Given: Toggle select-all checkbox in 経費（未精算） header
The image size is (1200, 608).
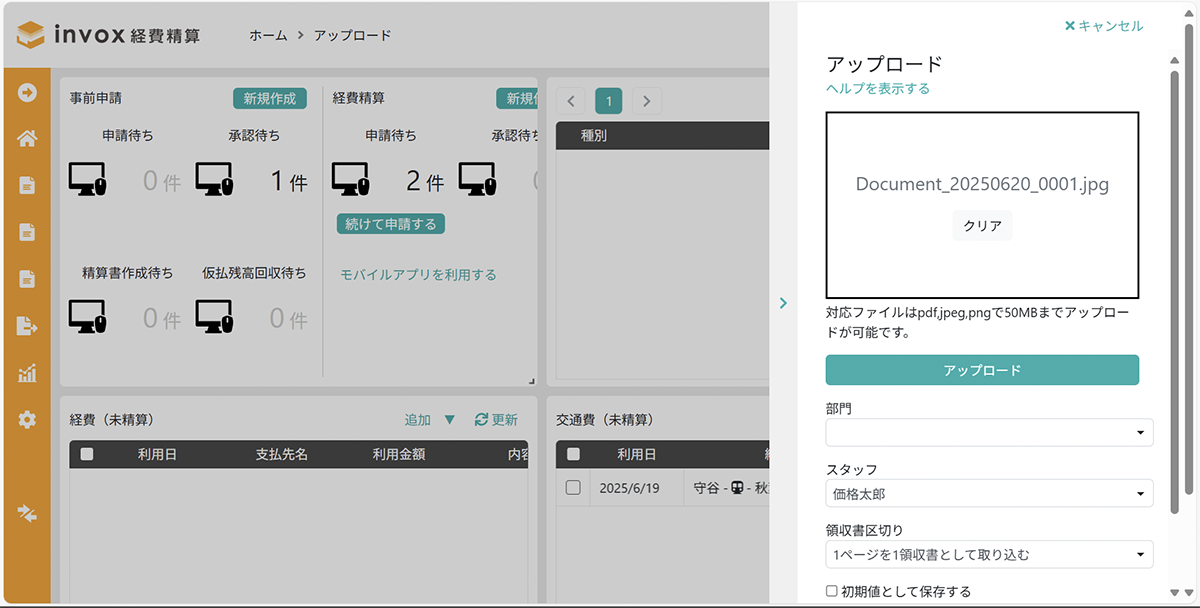Looking at the screenshot, I should [x=87, y=454].
